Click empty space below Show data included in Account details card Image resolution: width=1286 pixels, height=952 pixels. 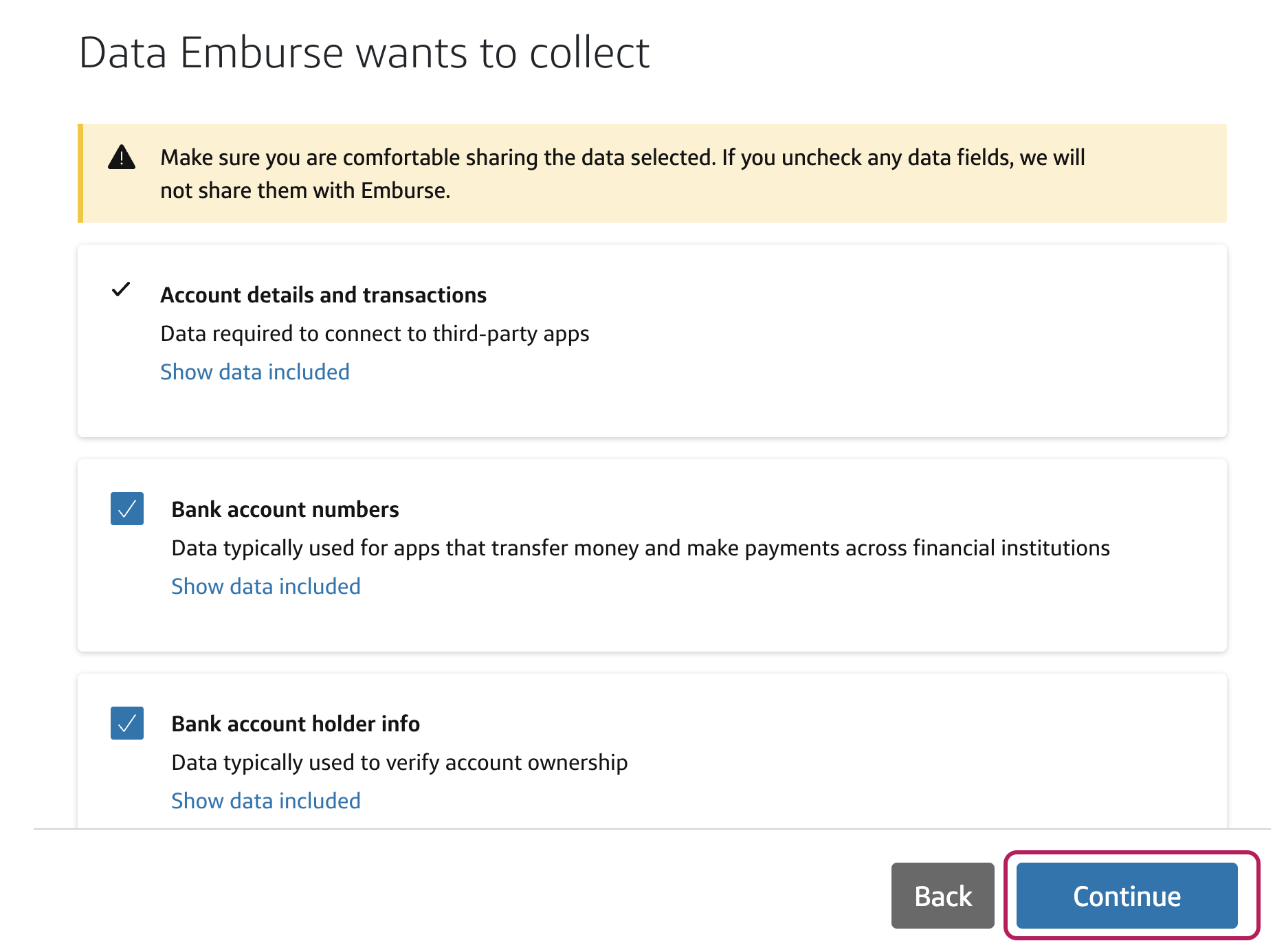(652, 411)
